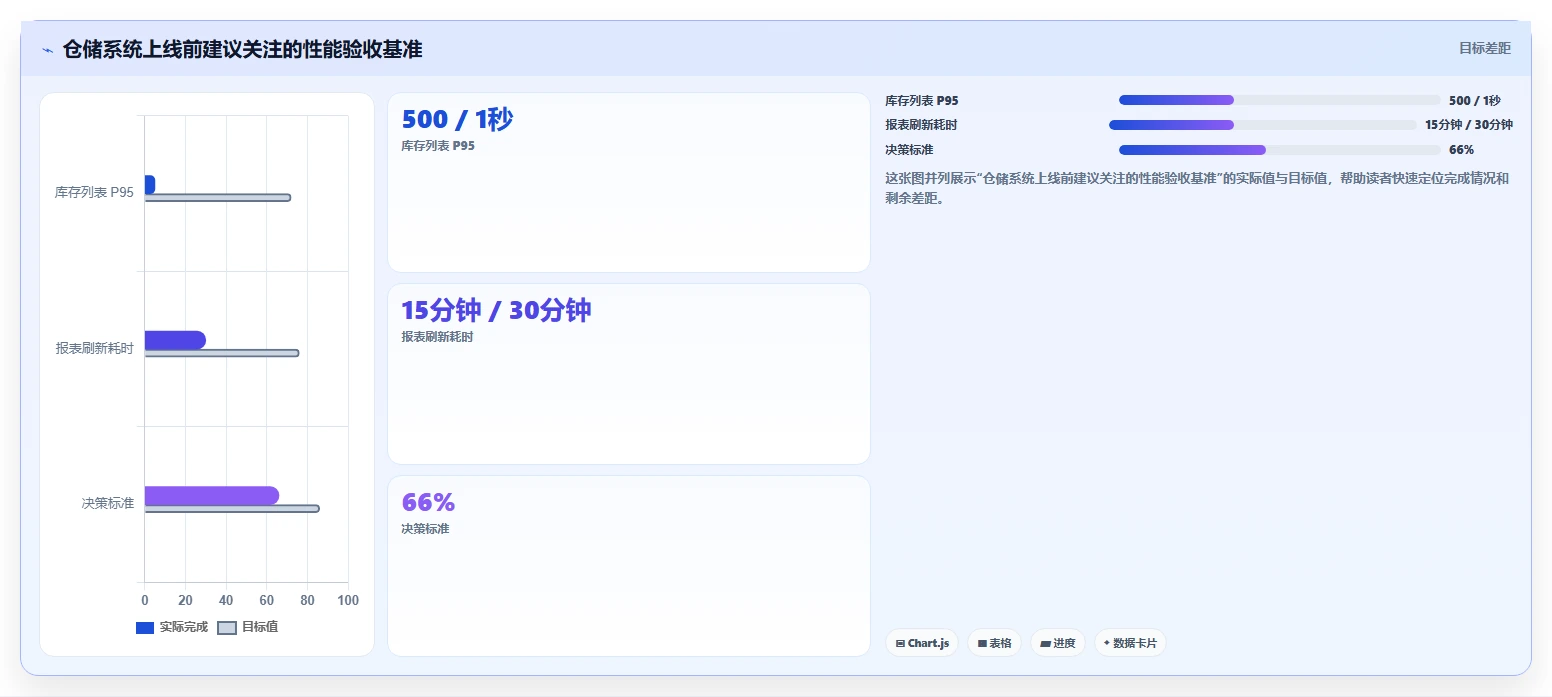
Task: Click the panel title 仓储系统上线前建议关注的性能验收基准
Action: coord(242,49)
